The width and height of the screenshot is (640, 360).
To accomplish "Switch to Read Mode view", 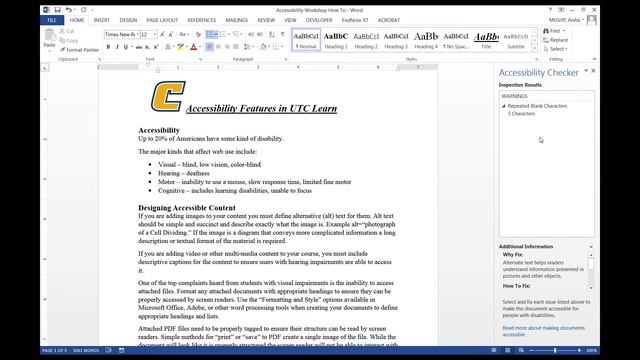I will click(x=494, y=350).
